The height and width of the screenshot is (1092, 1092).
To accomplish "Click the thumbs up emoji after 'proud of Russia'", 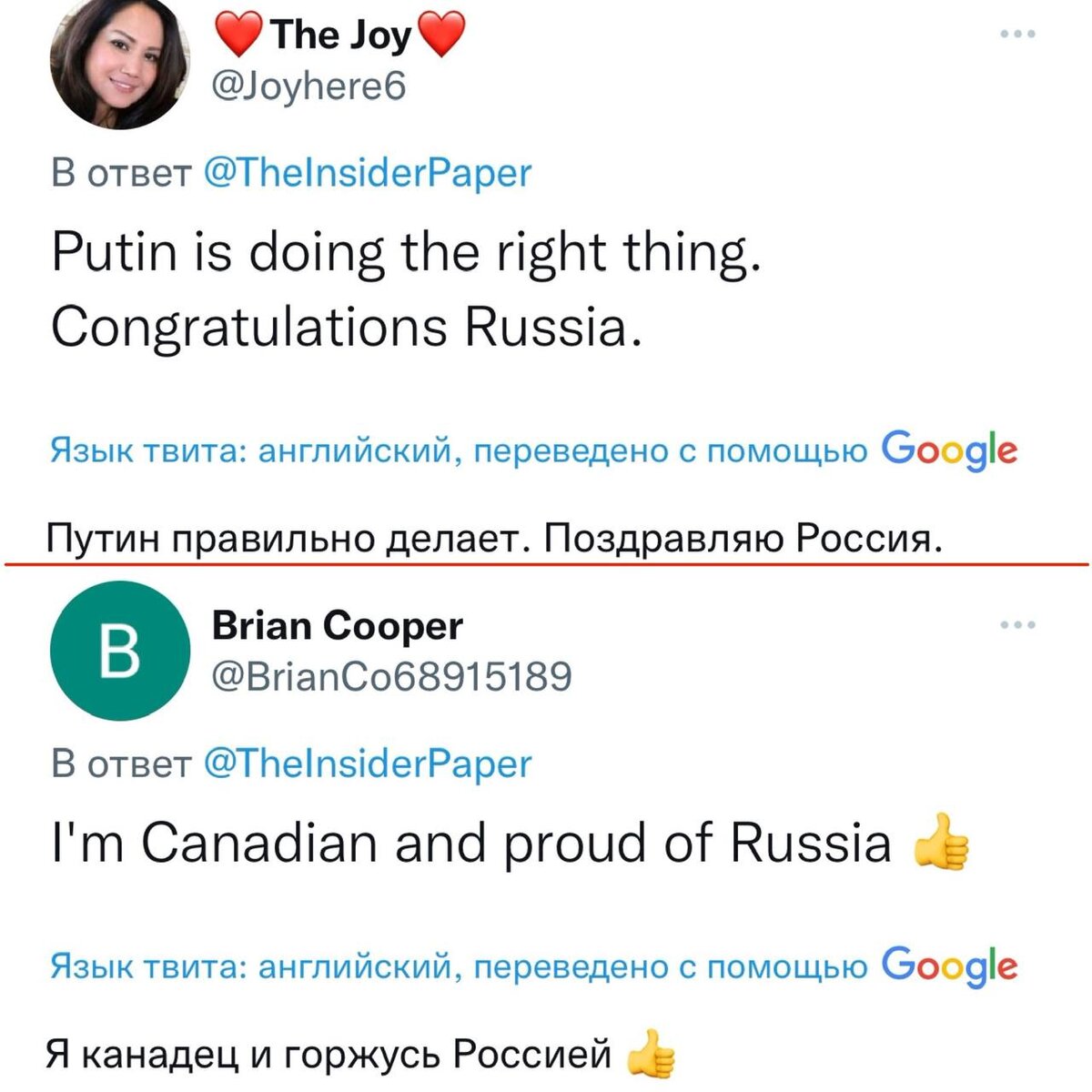I will pyautogui.click(x=940, y=843).
